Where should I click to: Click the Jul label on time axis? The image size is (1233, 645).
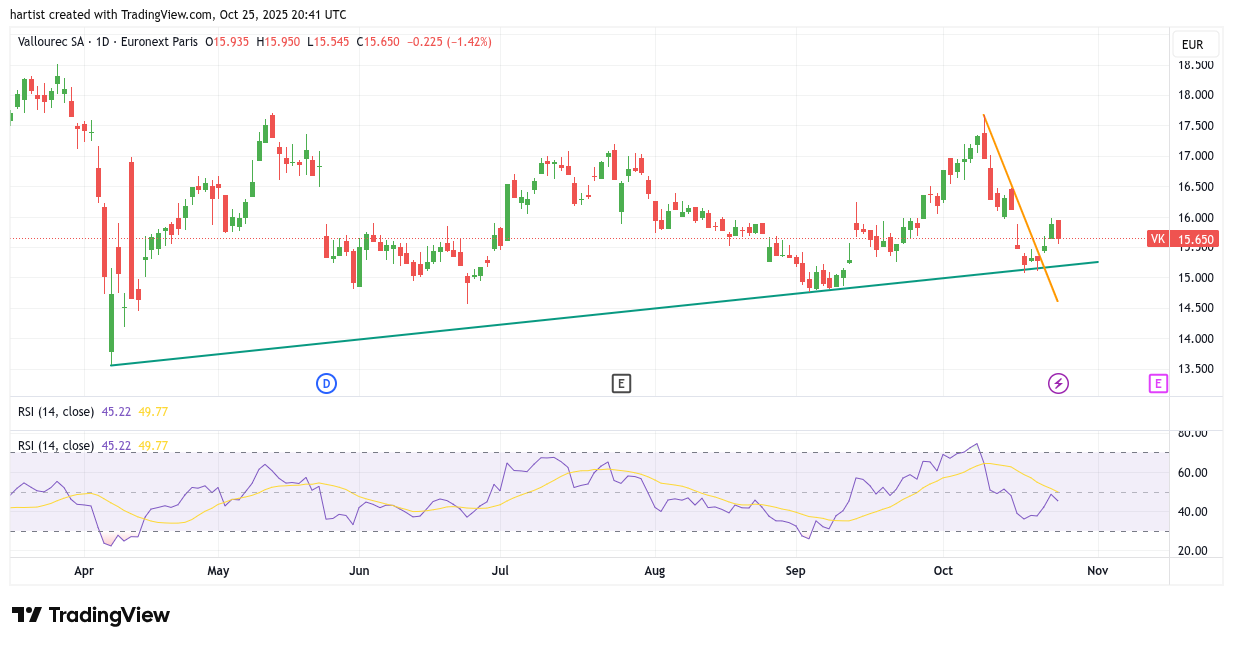(500, 571)
